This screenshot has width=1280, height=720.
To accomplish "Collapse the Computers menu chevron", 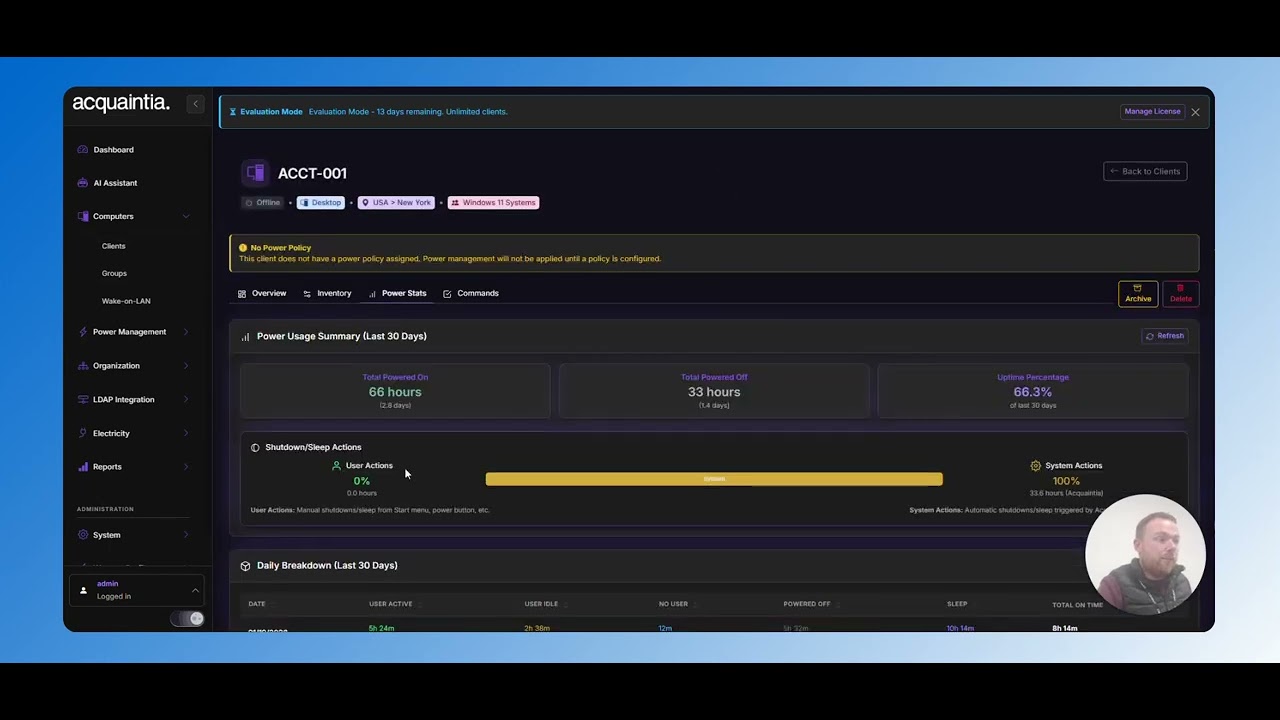I will (186, 217).
